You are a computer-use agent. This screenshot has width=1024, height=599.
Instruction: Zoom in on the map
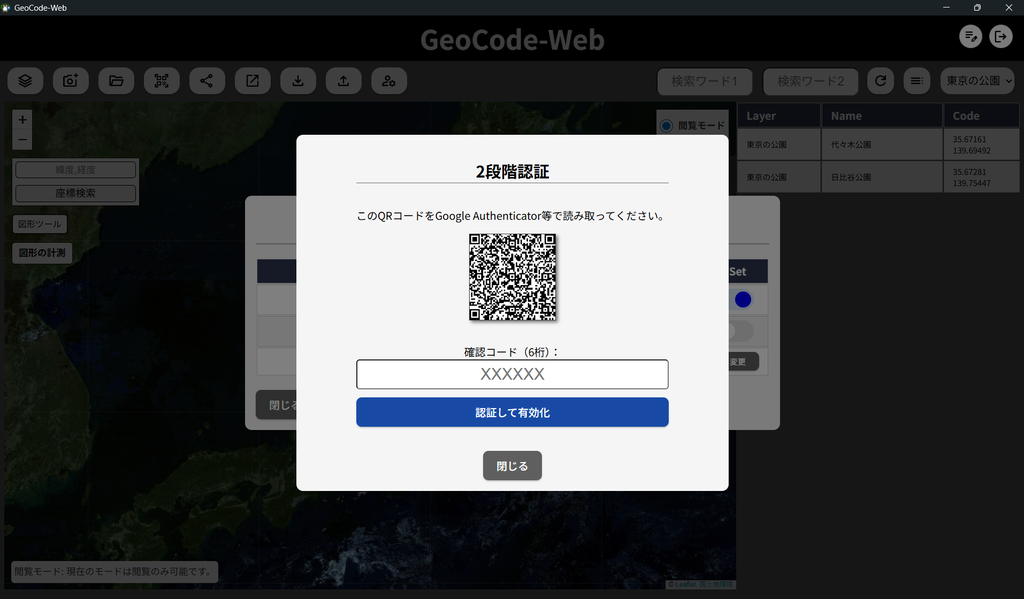pyautogui.click(x=22, y=120)
